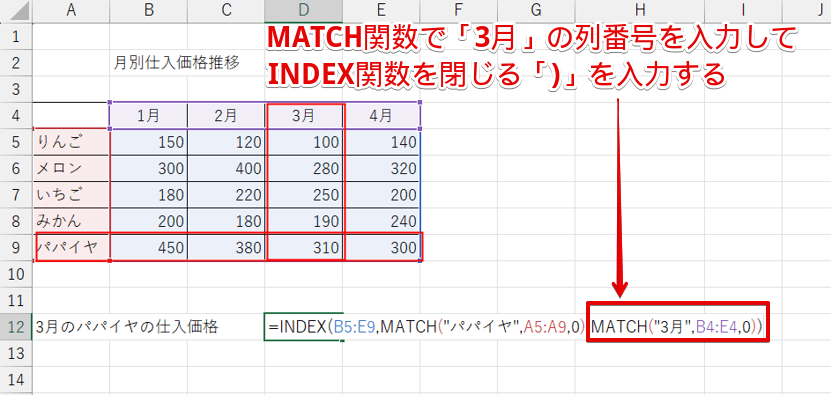The image size is (834, 403).
Task: Select column header F
Action: 459,11
